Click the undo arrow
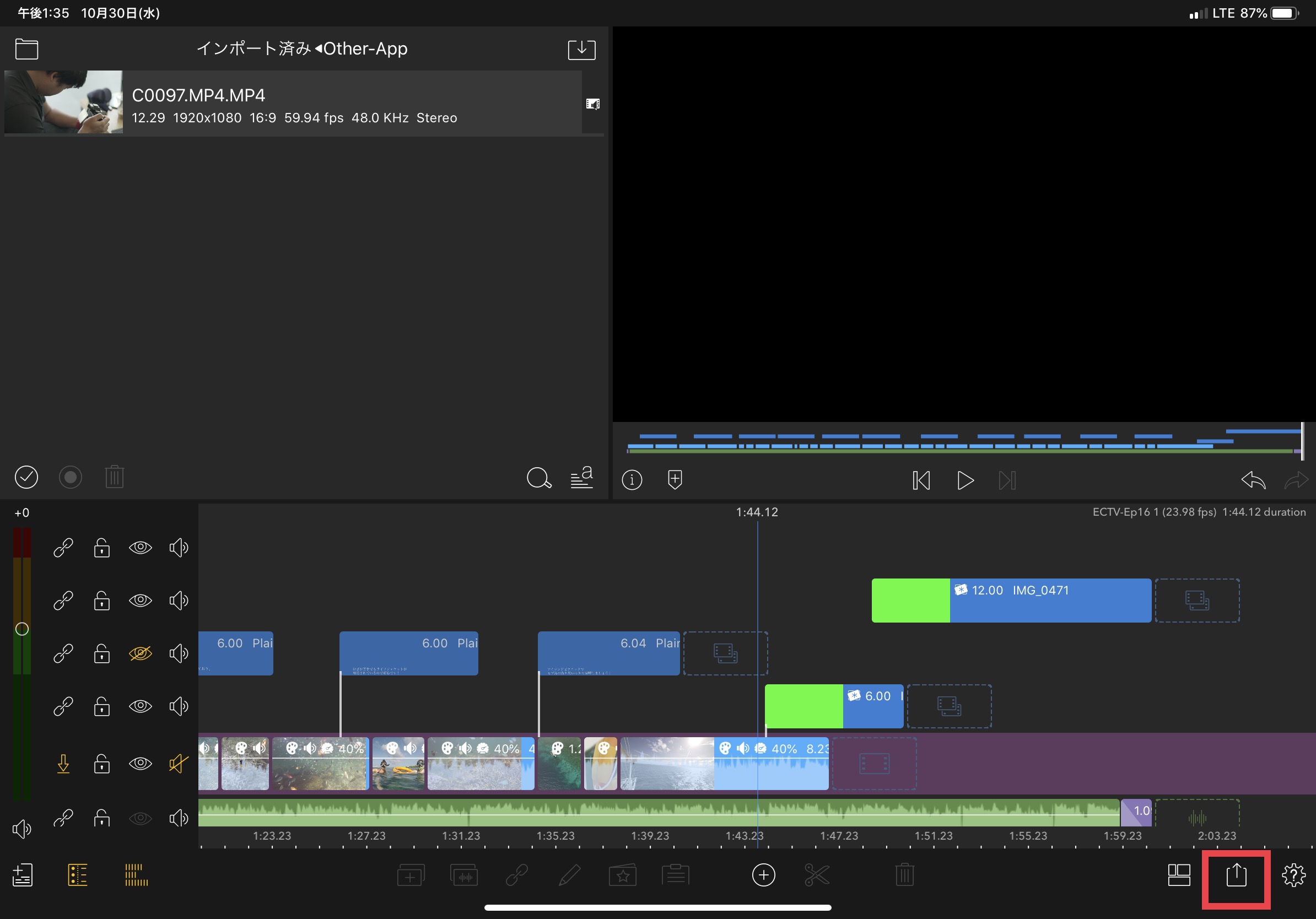The height and width of the screenshot is (919, 1316). click(1253, 479)
